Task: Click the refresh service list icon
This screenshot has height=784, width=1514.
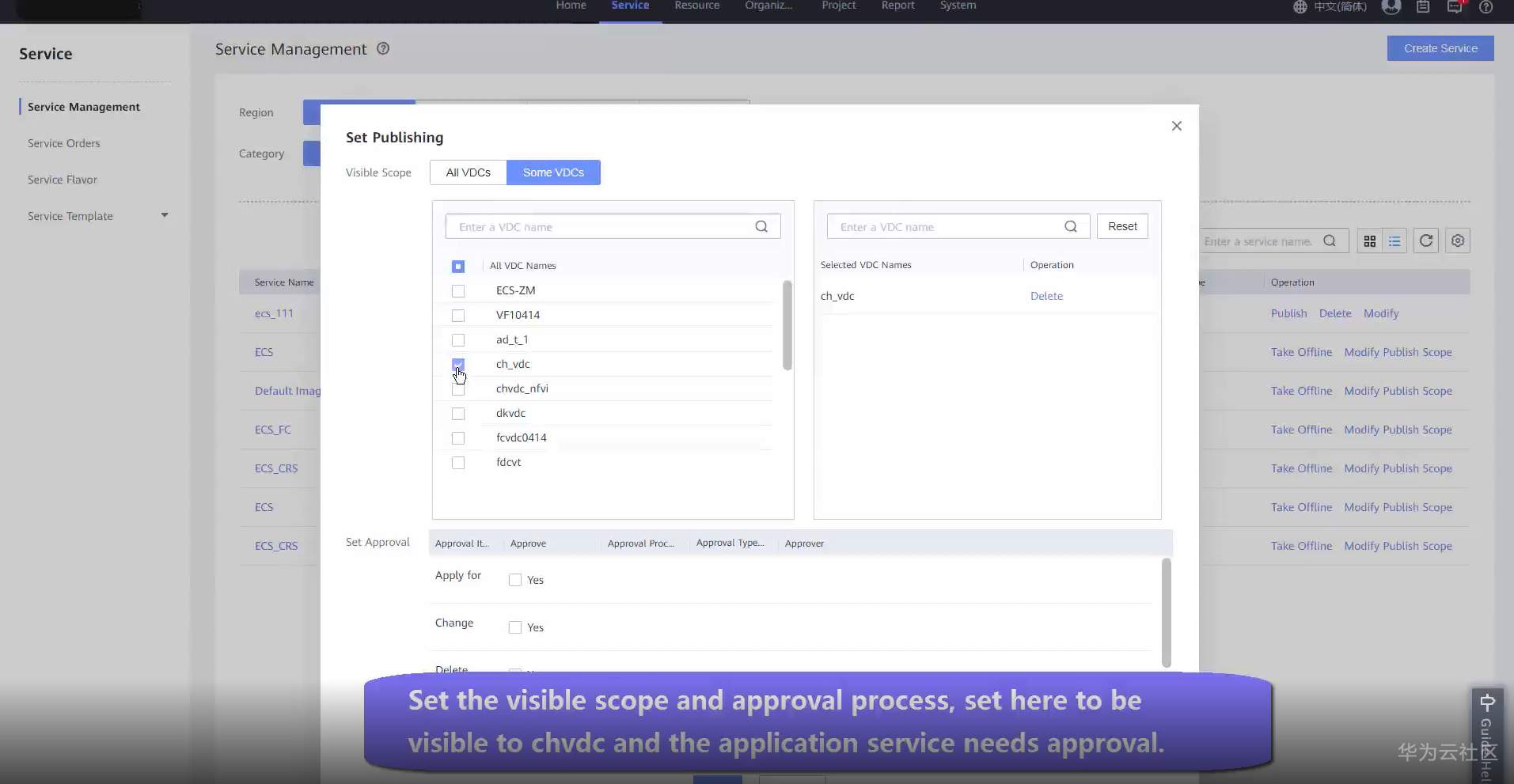Action: pyautogui.click(x=1426, y=241)
